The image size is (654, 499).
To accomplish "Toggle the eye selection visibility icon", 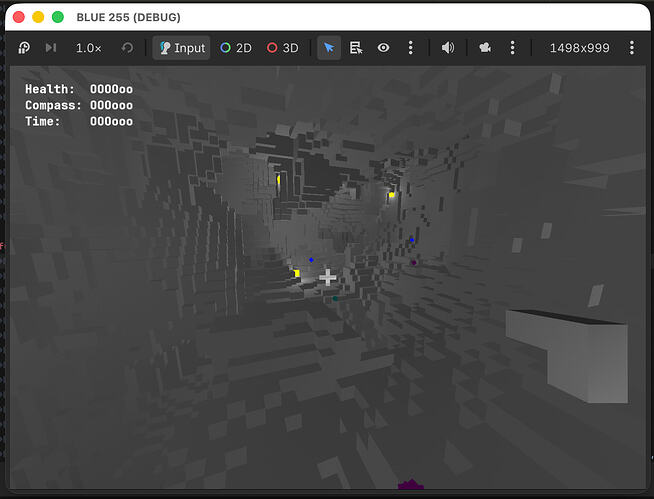I will click(x=383, y=48).
